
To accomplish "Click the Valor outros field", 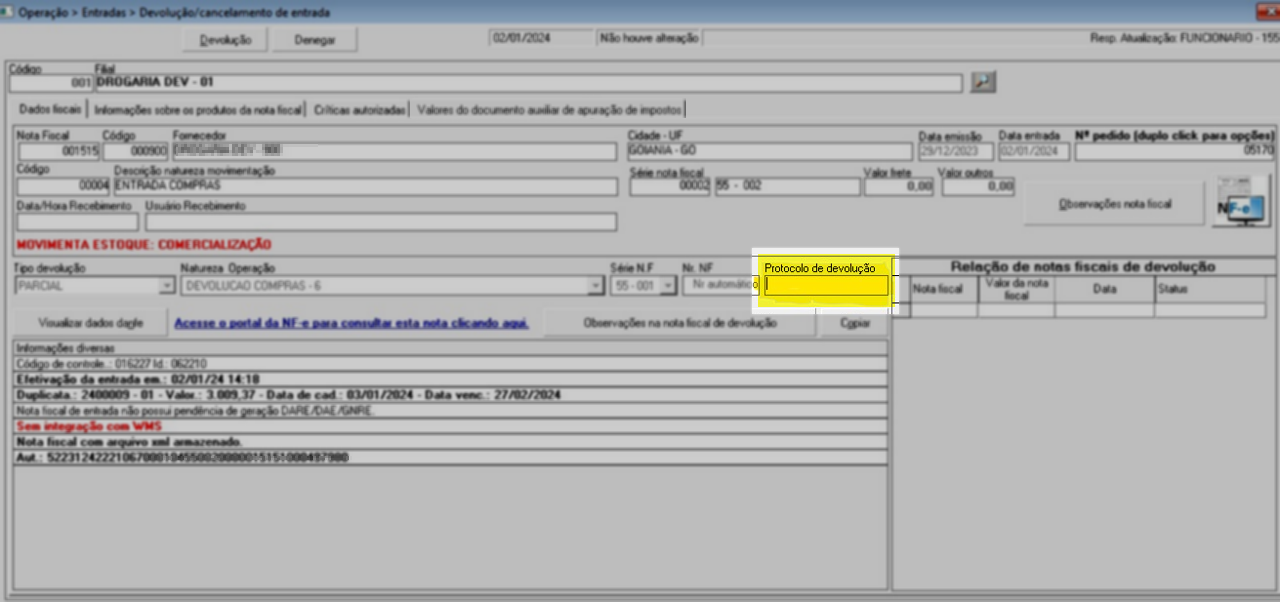I will [978, 186].
